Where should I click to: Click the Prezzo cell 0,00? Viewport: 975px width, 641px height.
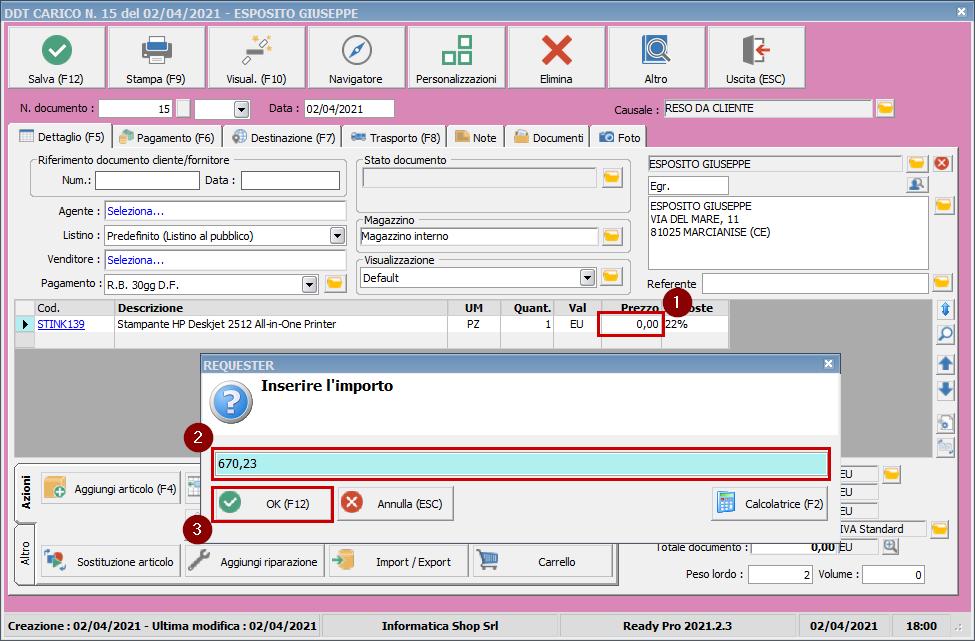click(x=631, y=324)
